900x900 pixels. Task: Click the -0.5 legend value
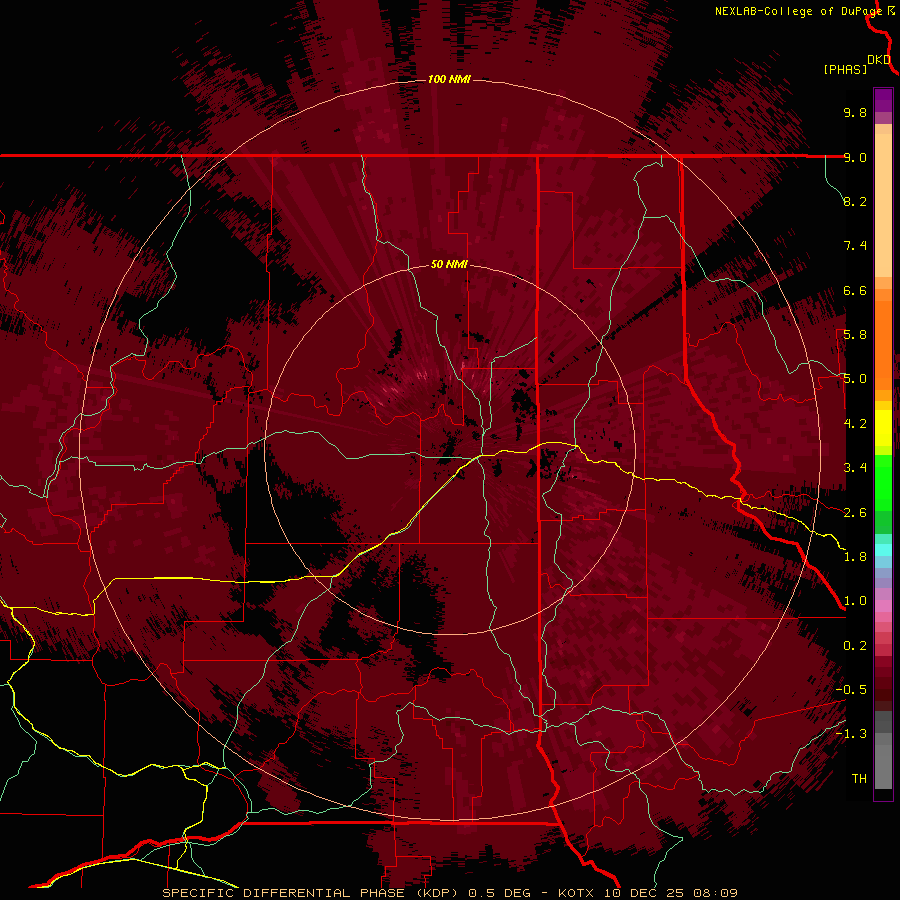pyautogui.click(x=851, y=690)
